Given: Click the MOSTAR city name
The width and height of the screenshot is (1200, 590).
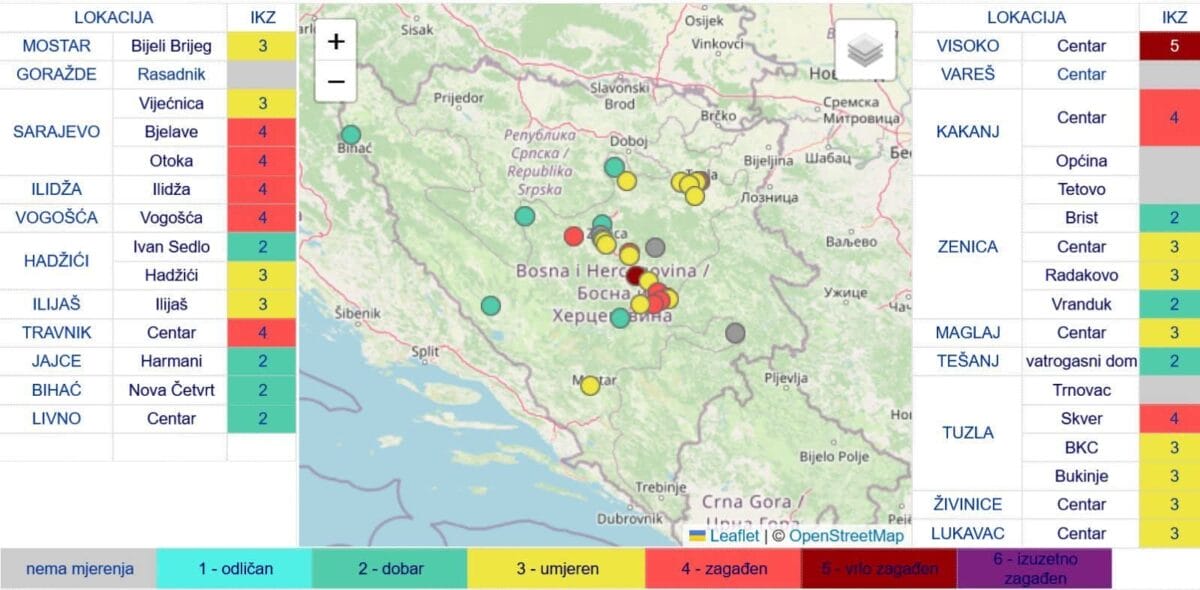Looking at the screenshot, I should (x=56, y=46).
